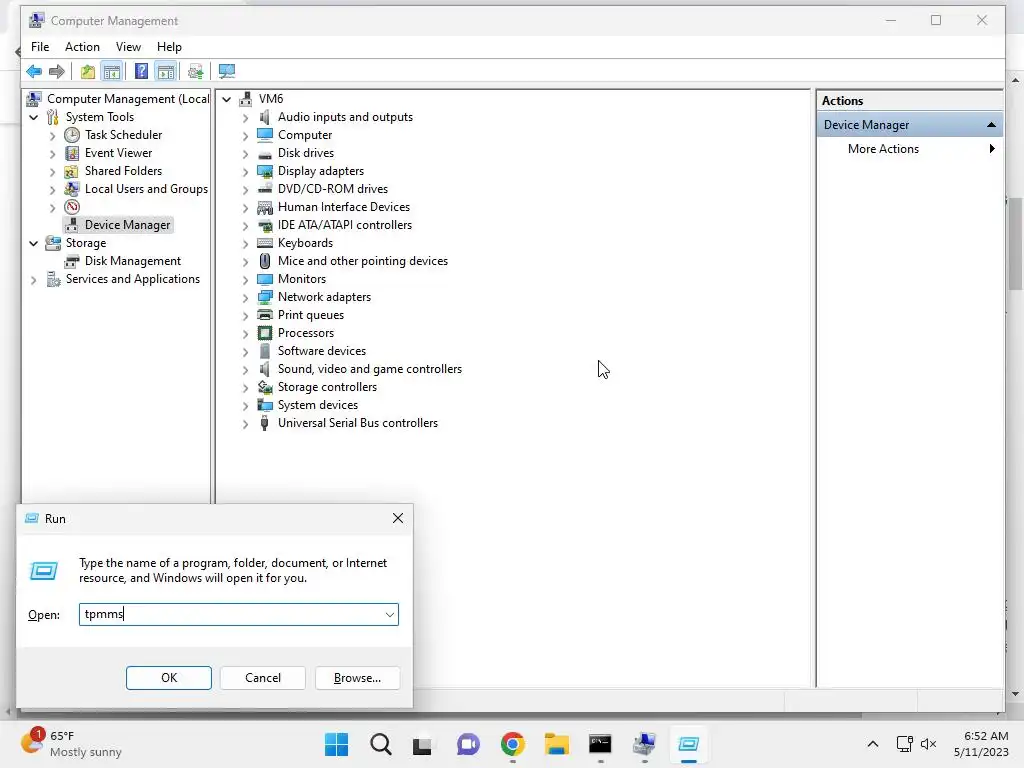Open the View menu

(x=128, y=47)
